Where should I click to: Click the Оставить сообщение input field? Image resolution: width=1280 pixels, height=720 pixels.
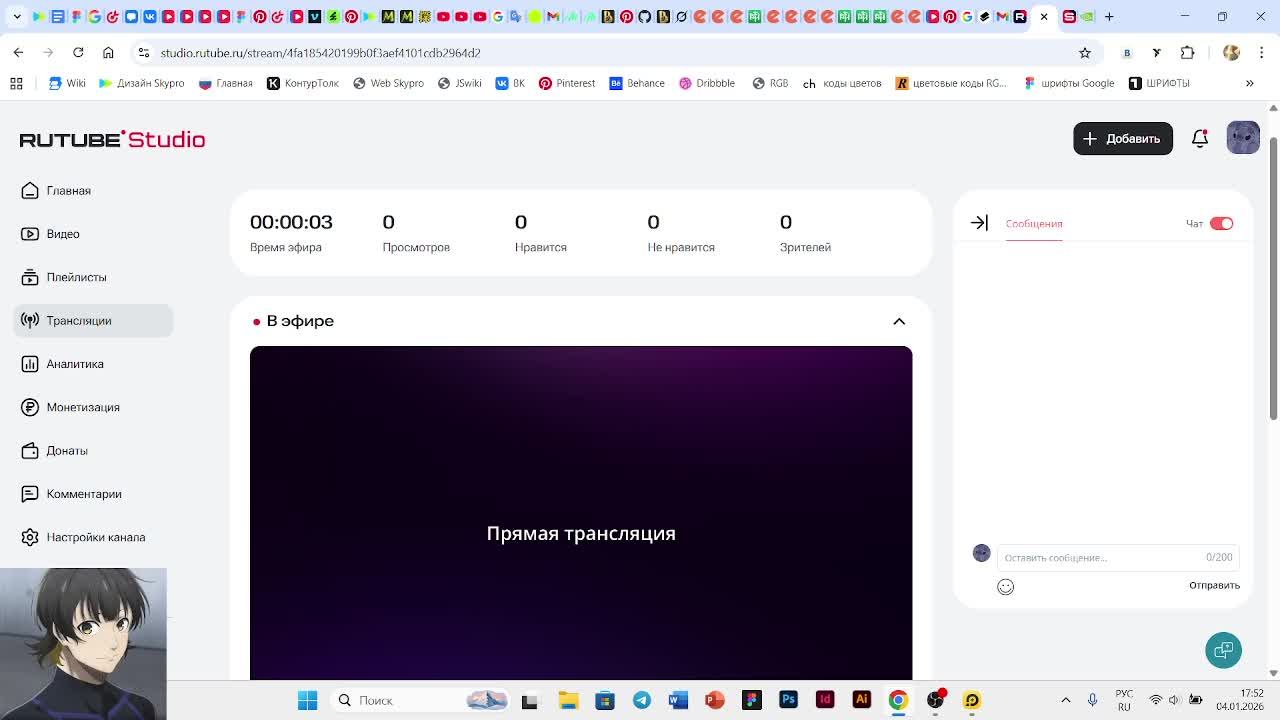tap(1118, 557)
